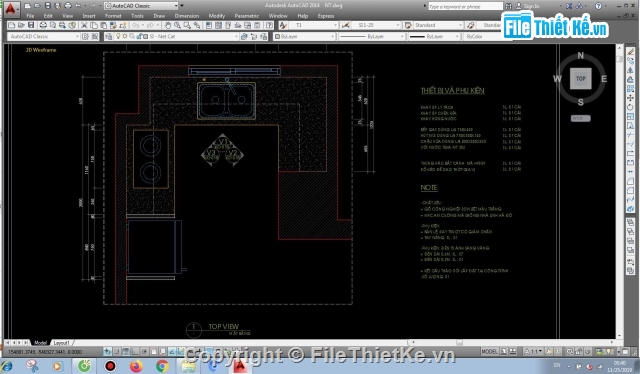Click the Help question mark toolbar icon
This screenshot has height=374, width=640.
click(x=269, y=25)
